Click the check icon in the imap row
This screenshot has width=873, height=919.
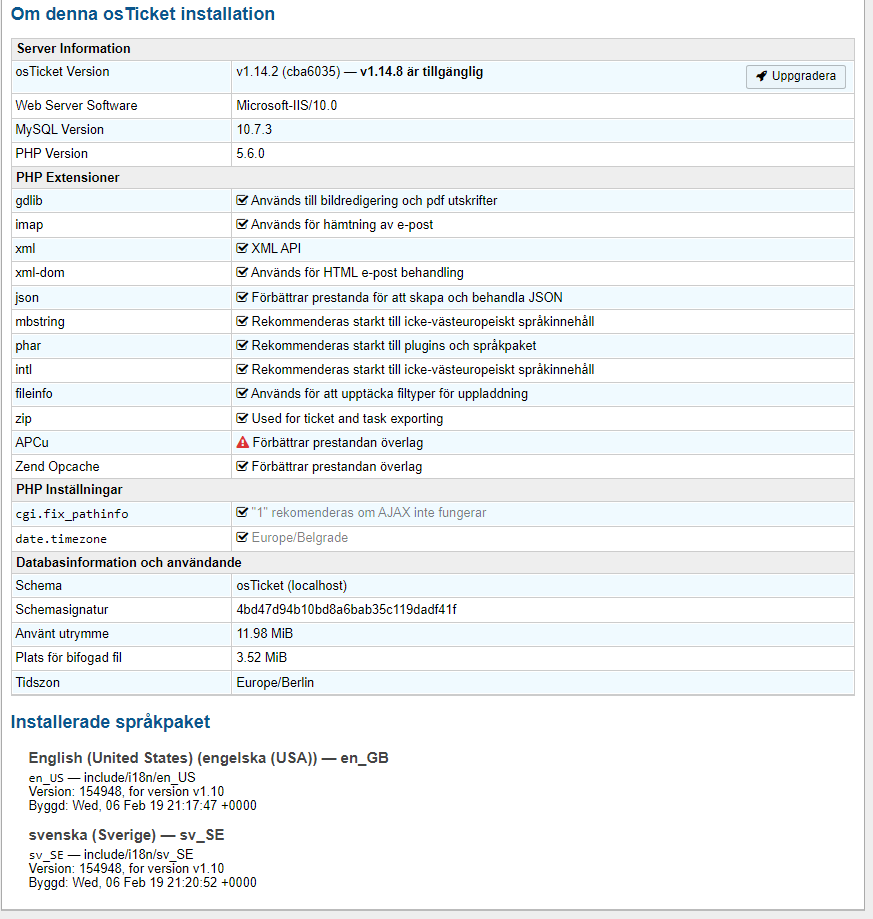pos(242,224)
